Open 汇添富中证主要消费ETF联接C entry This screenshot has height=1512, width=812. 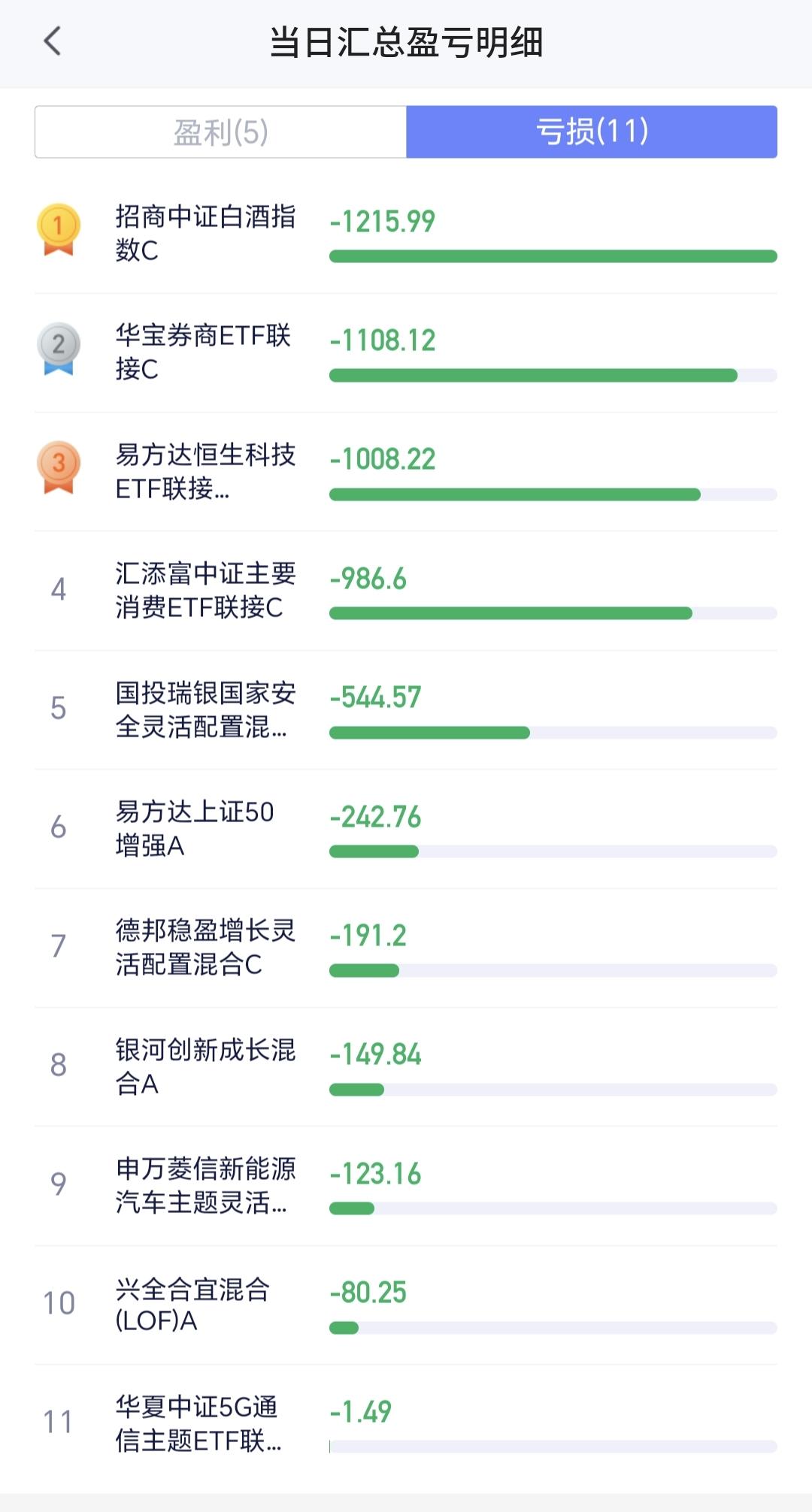tap(406, 591)
